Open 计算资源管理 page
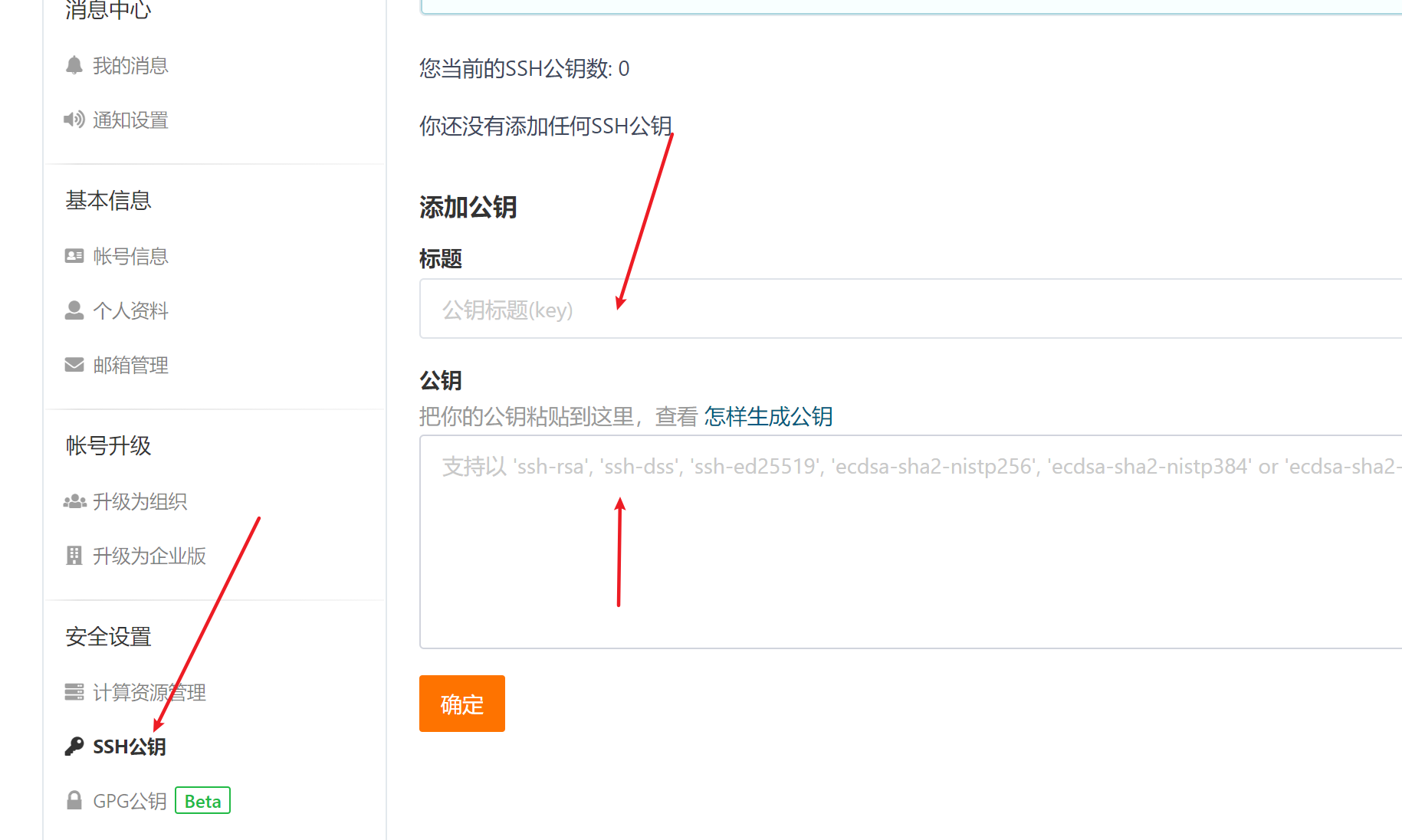This screenshot has width=1402, height=840. coord(149,693)
